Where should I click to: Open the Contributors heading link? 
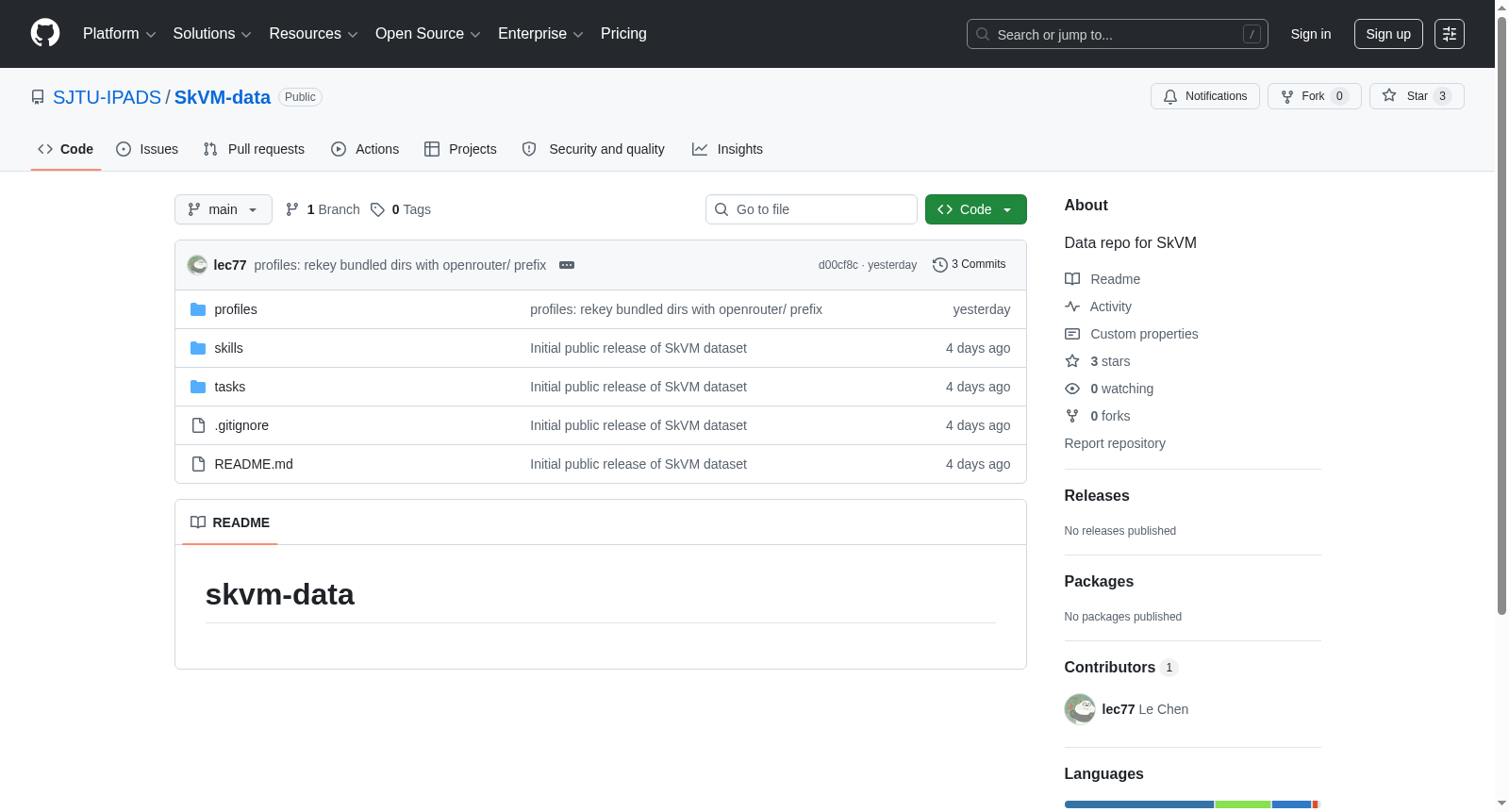(1121, 668)
